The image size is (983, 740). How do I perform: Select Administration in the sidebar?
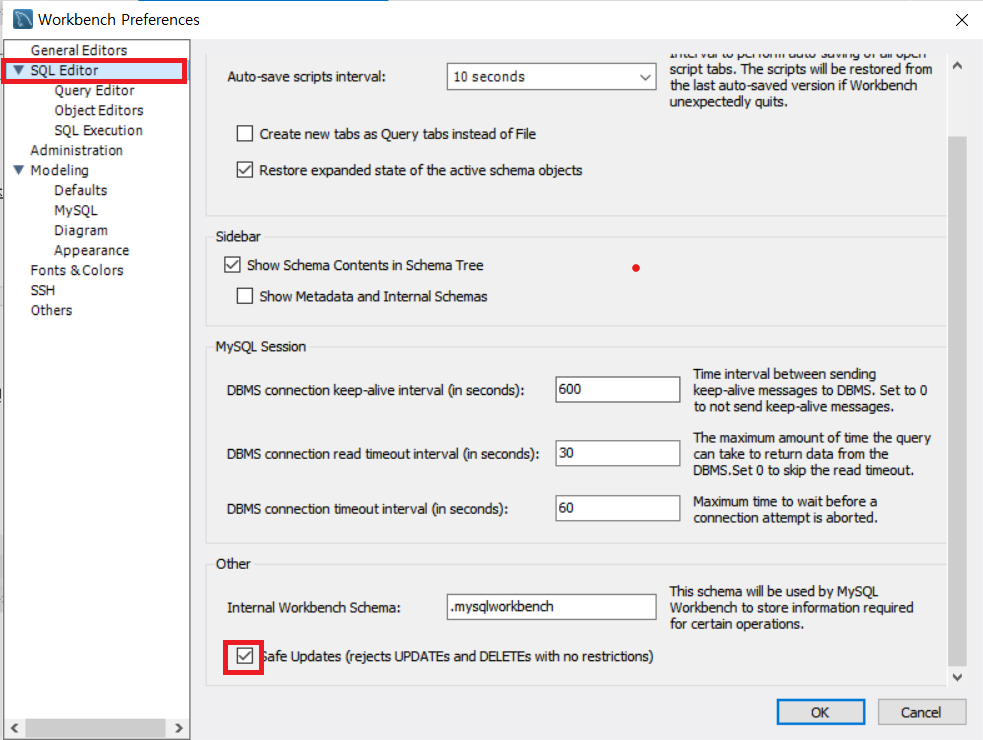(76, 151)
